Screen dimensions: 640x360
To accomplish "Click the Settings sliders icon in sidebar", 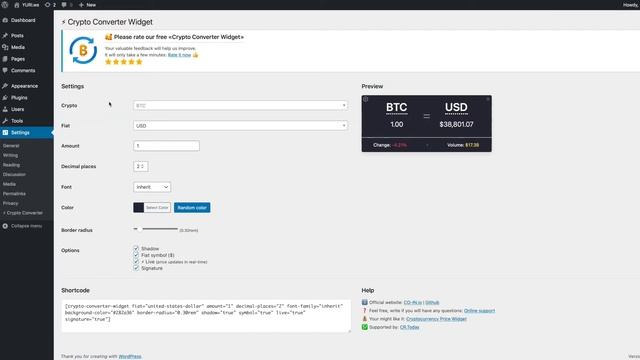I will [5, 133].
